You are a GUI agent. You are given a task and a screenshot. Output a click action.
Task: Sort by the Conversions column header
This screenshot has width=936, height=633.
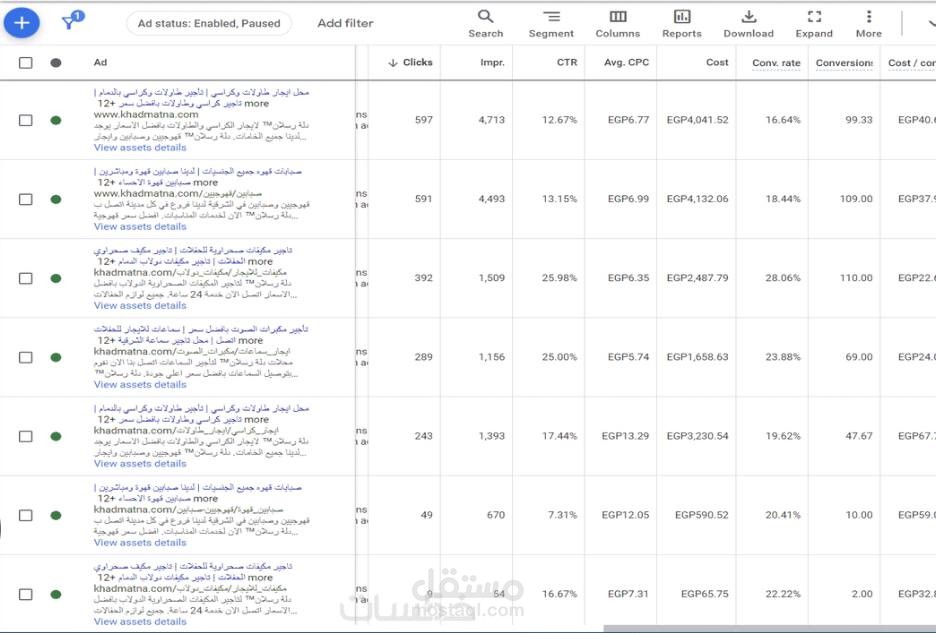coord(844,63)
